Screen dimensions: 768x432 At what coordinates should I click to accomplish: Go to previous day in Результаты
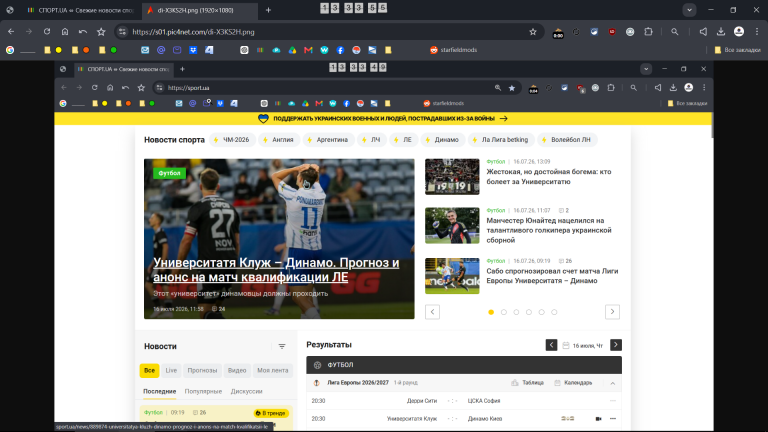(551, 345)
